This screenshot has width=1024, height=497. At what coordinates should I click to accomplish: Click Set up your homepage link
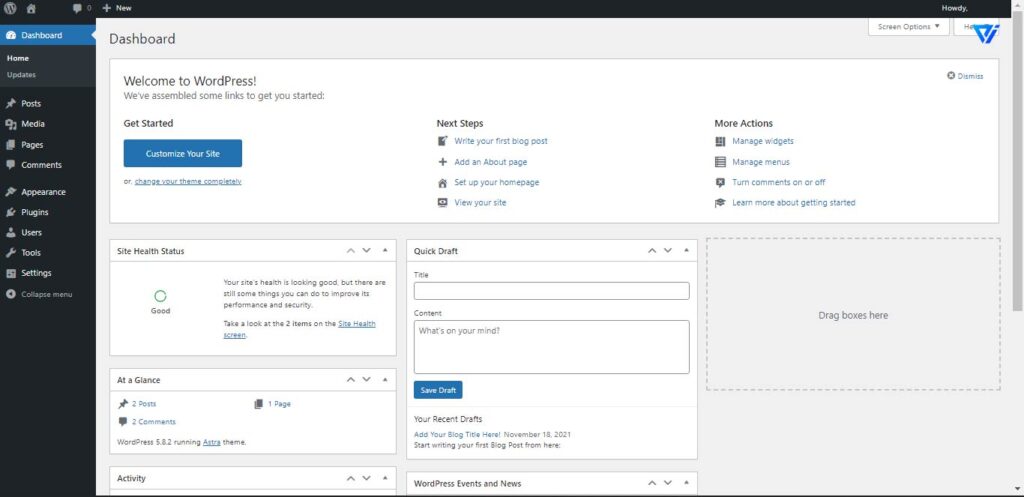pos(497,182)
